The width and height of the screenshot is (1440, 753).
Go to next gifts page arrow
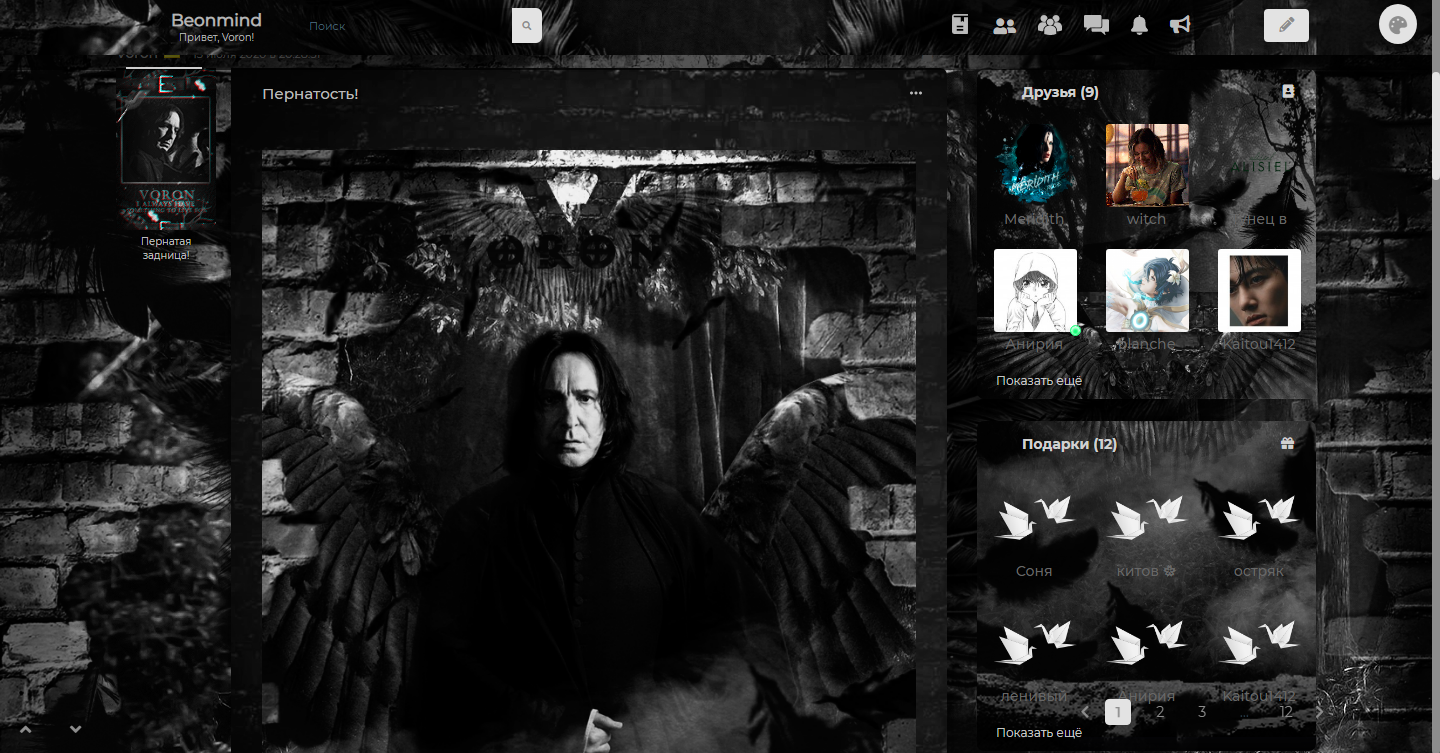coord(1320,712)
